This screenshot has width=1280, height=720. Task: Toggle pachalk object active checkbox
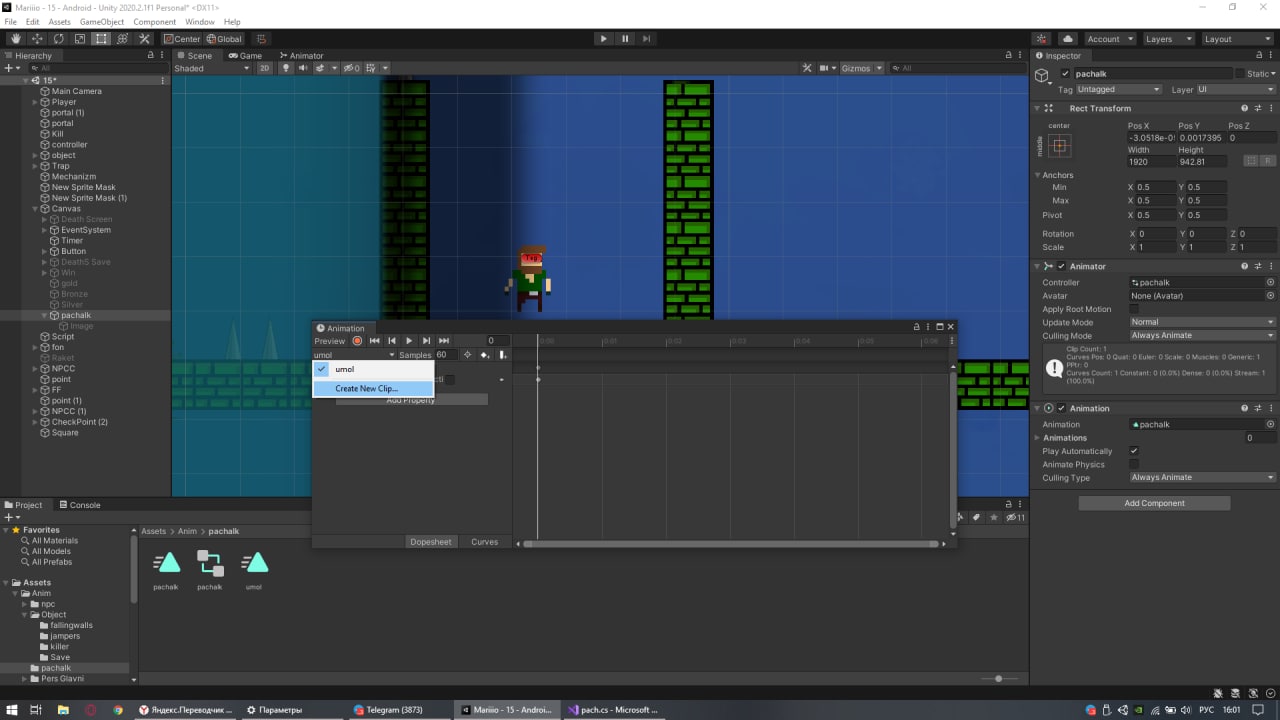(1065, 74)
